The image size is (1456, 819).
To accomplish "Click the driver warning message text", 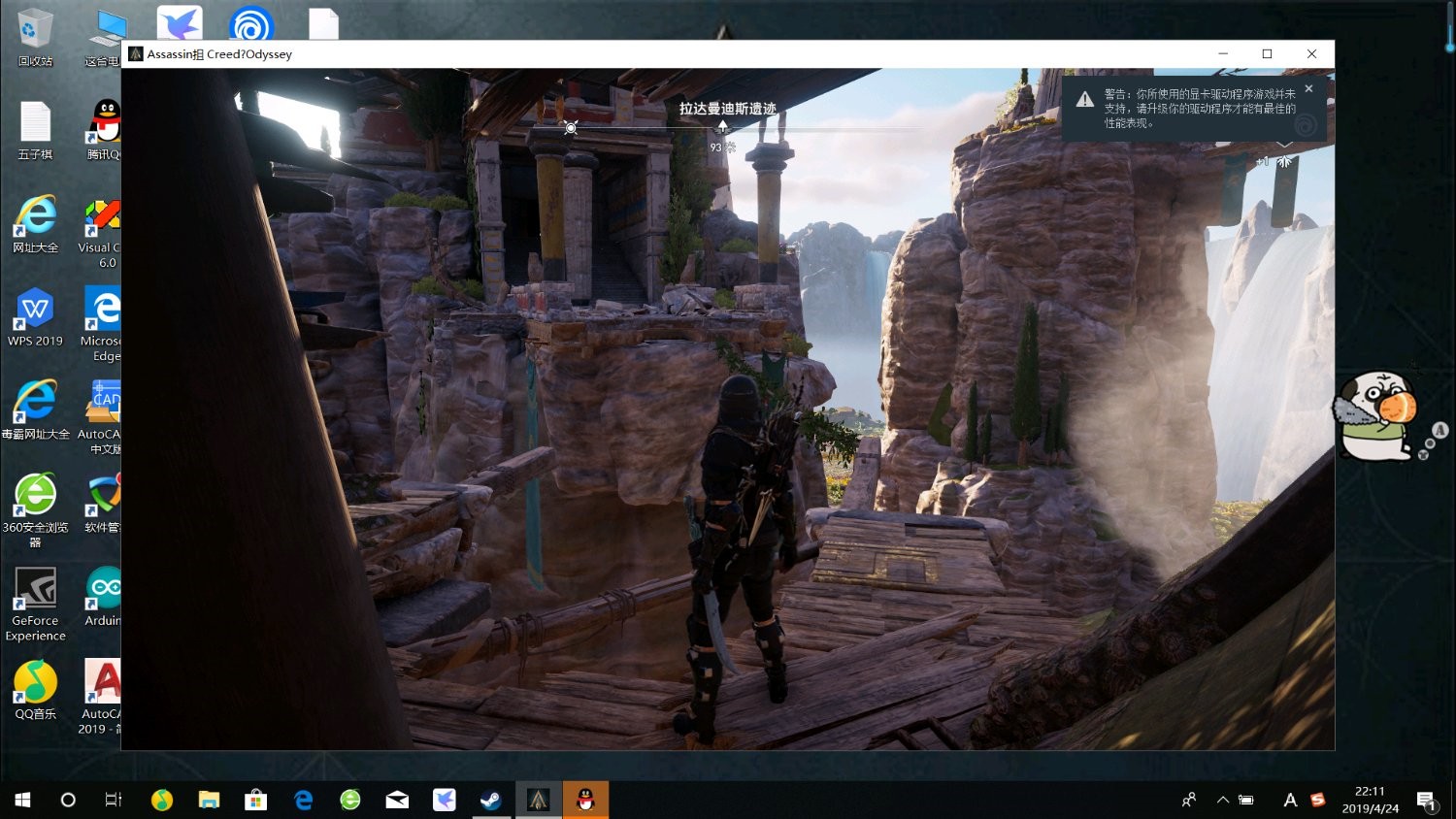I will click(1199, 109).
